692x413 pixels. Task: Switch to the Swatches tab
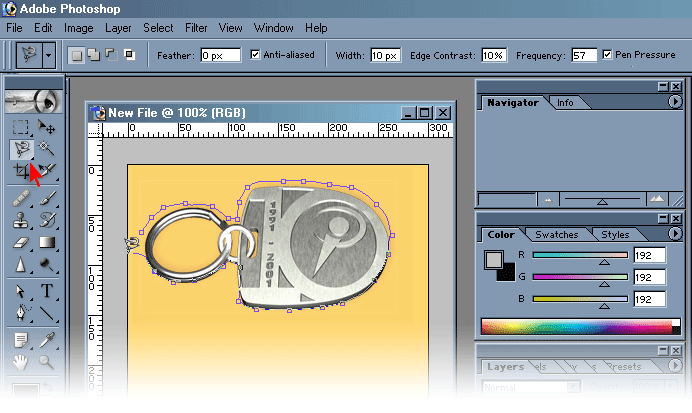click(557, 235)
